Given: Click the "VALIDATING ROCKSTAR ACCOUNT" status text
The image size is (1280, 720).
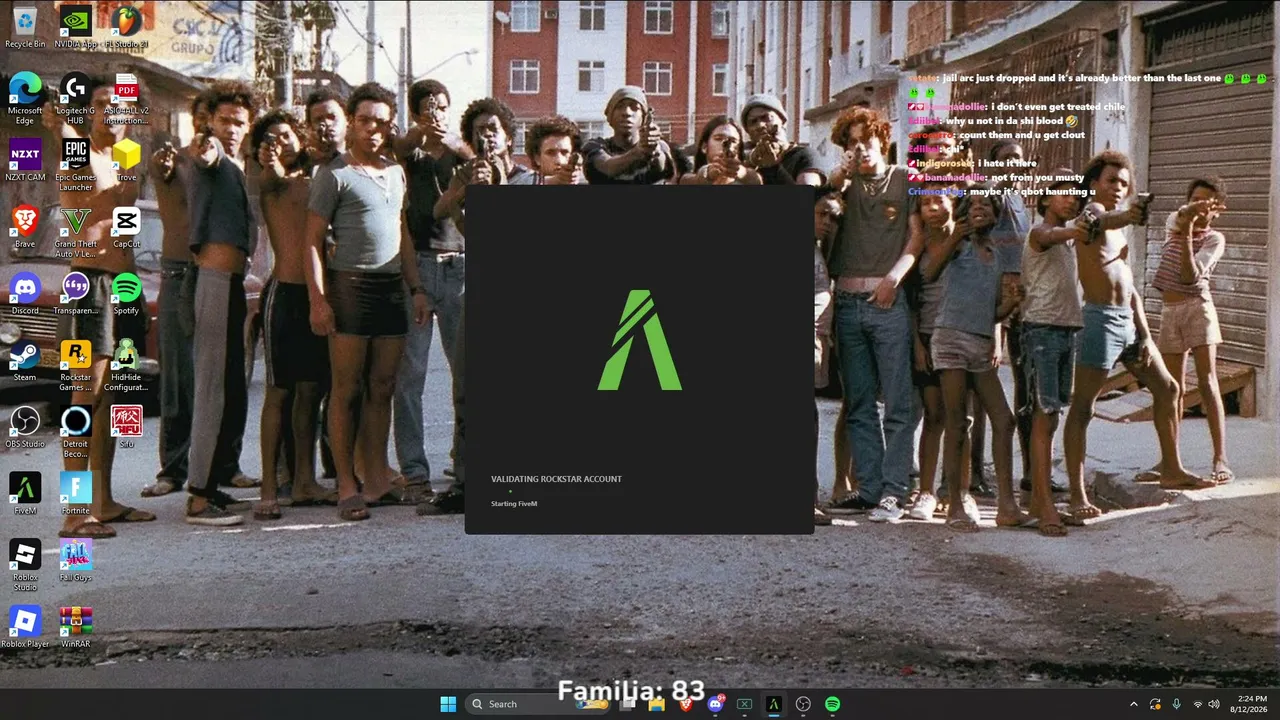Looking at the screenshot, I should [x=556, y=479].
